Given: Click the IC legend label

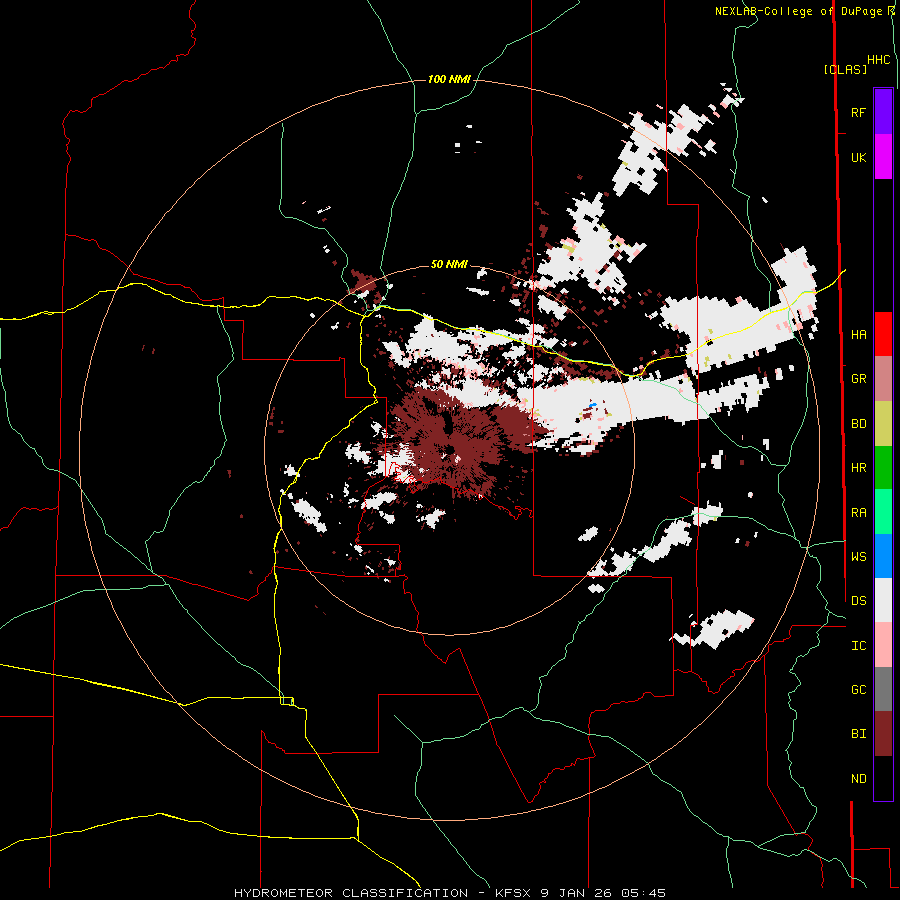Looking at the screenshot, I should coord(859,646).
